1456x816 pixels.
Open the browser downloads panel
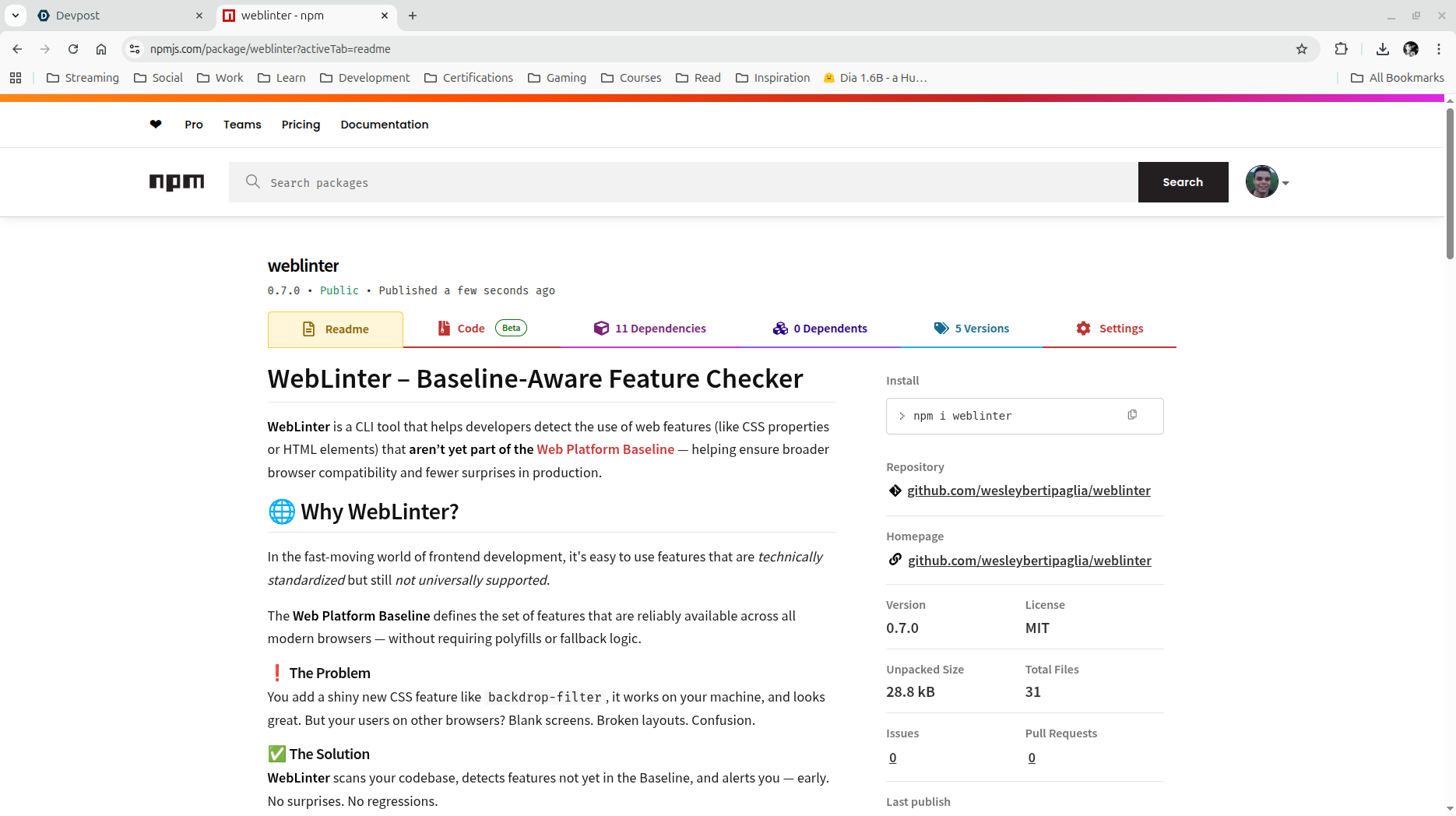pos(1383,49)
